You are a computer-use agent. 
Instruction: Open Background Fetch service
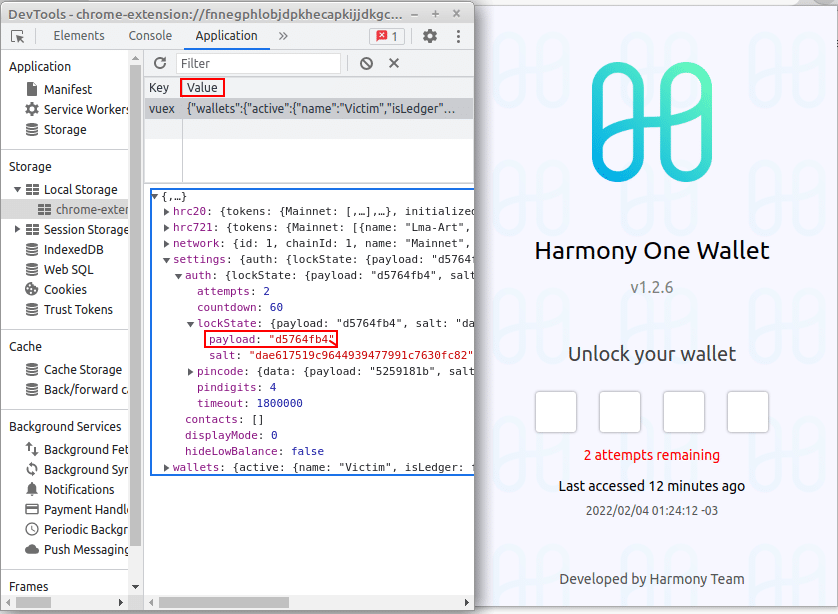point(77,449)
